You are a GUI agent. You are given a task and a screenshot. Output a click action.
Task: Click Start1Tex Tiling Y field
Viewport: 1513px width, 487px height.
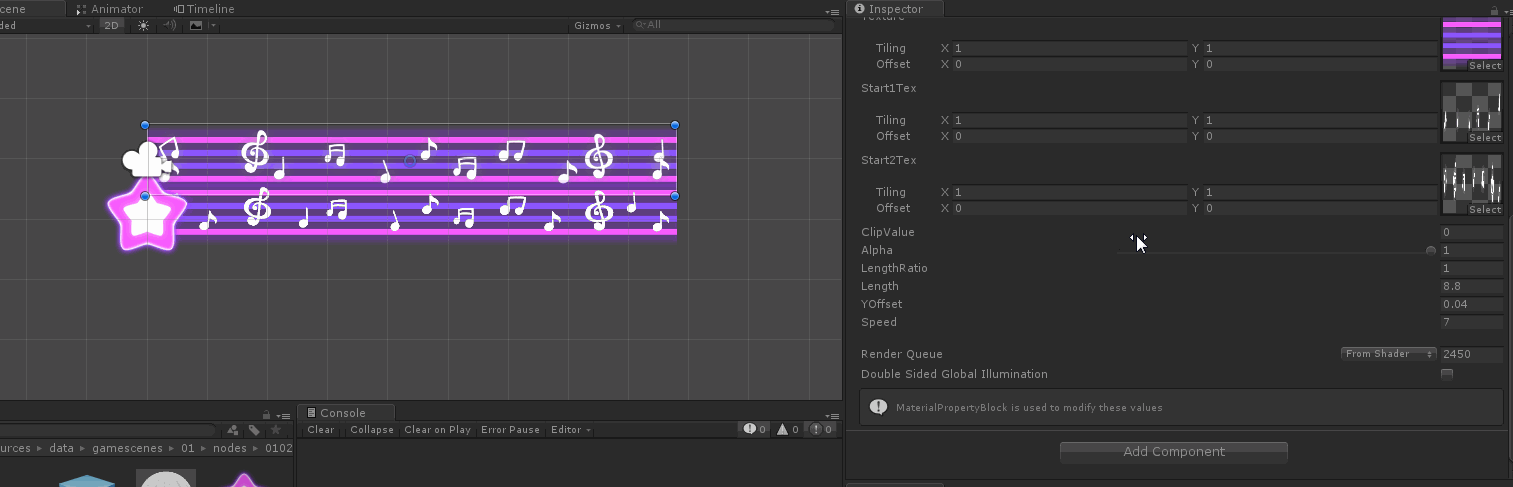click(x=1320, y=120)
